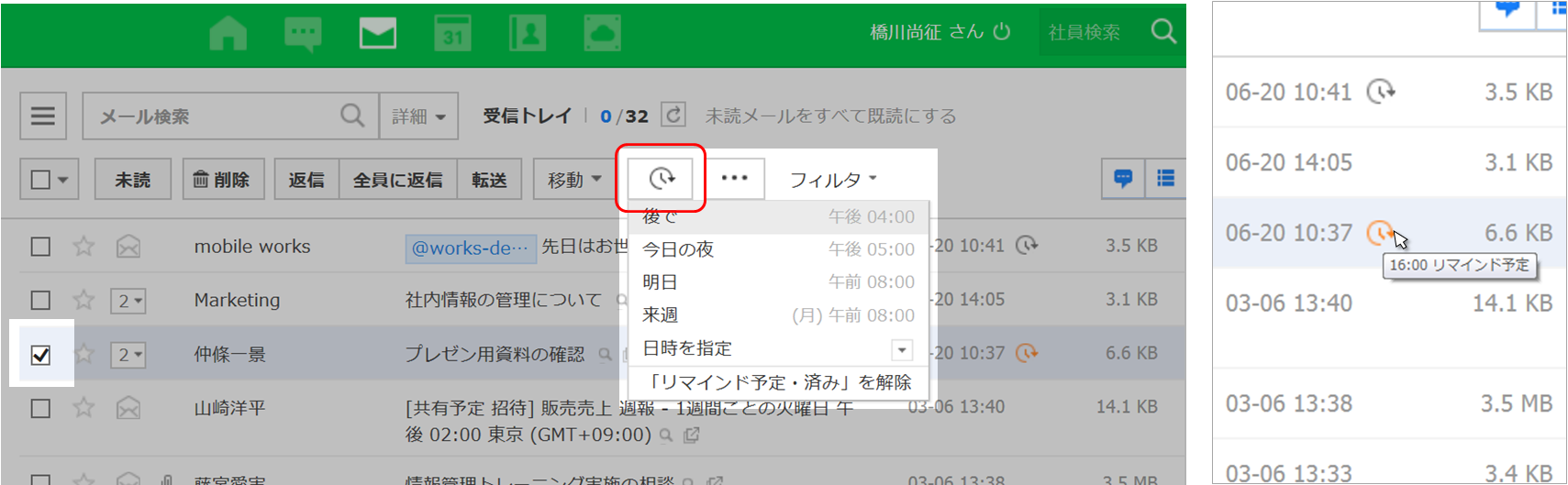Open the 移動 dropdown menu

[574, 180]
